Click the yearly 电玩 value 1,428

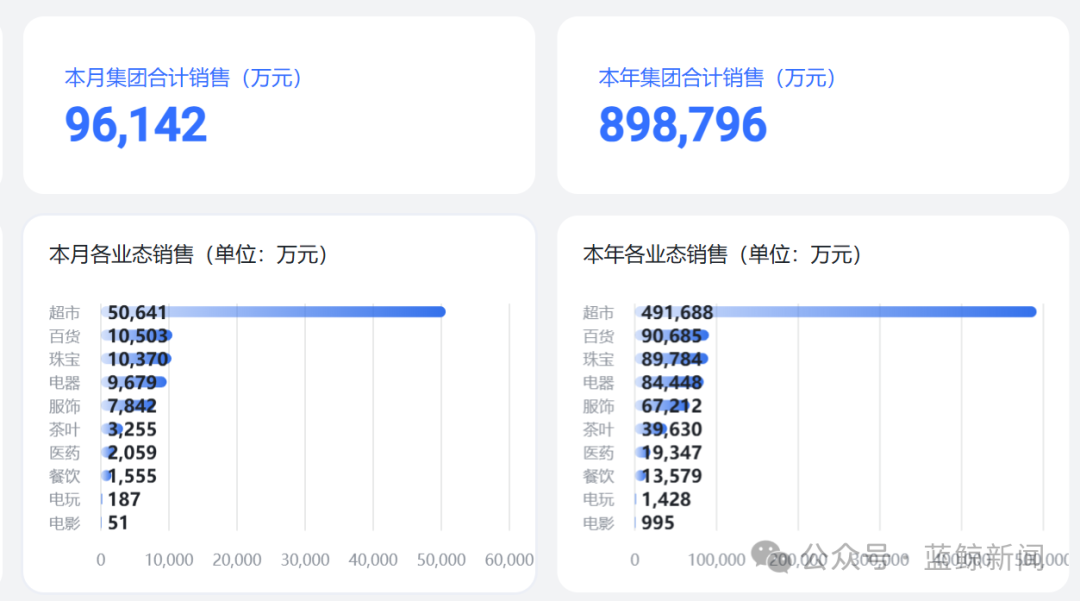666,500
